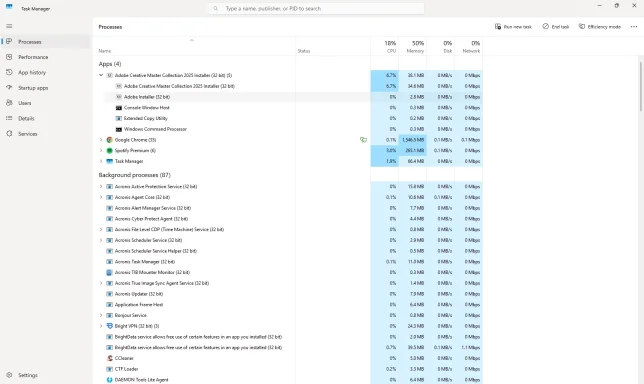This screenshot has height=384, width=644.
Task: Expand the Spotify Premium process group
Action: pos(101,150)
